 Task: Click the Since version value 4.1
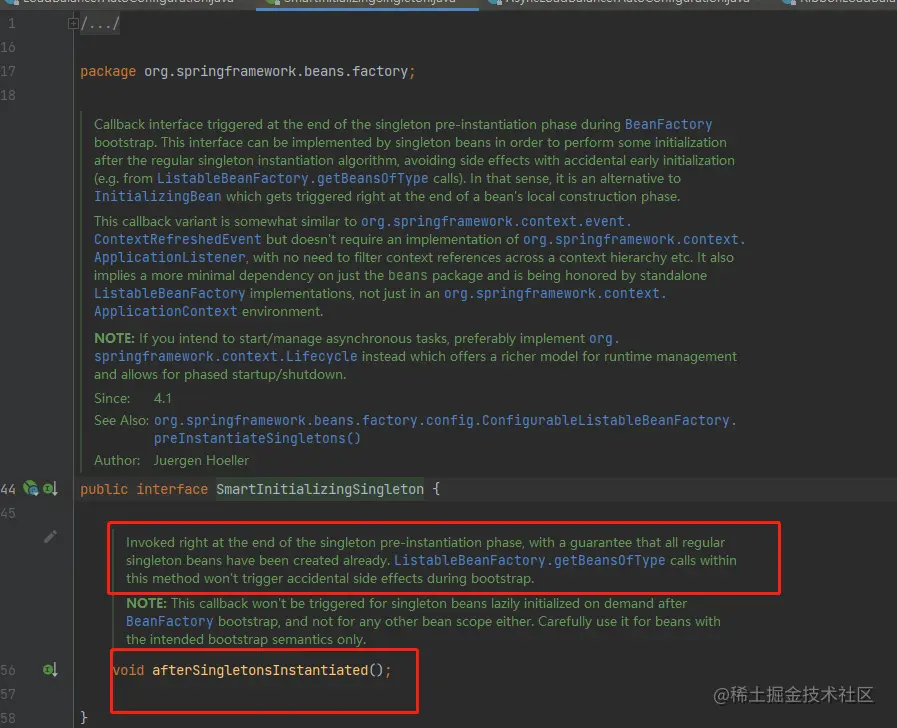tap(162, 398)
